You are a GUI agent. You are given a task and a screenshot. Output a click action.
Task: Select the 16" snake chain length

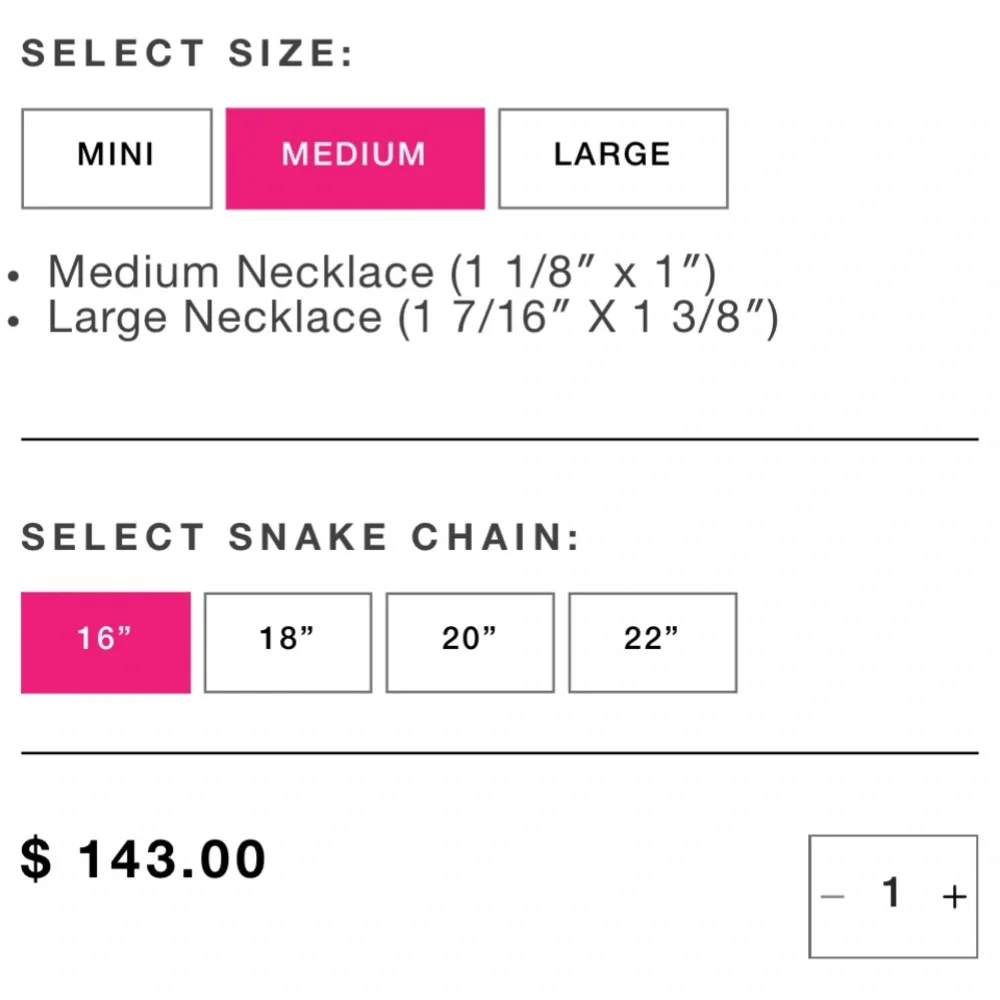pyautogui.click(x=105, y=641)
